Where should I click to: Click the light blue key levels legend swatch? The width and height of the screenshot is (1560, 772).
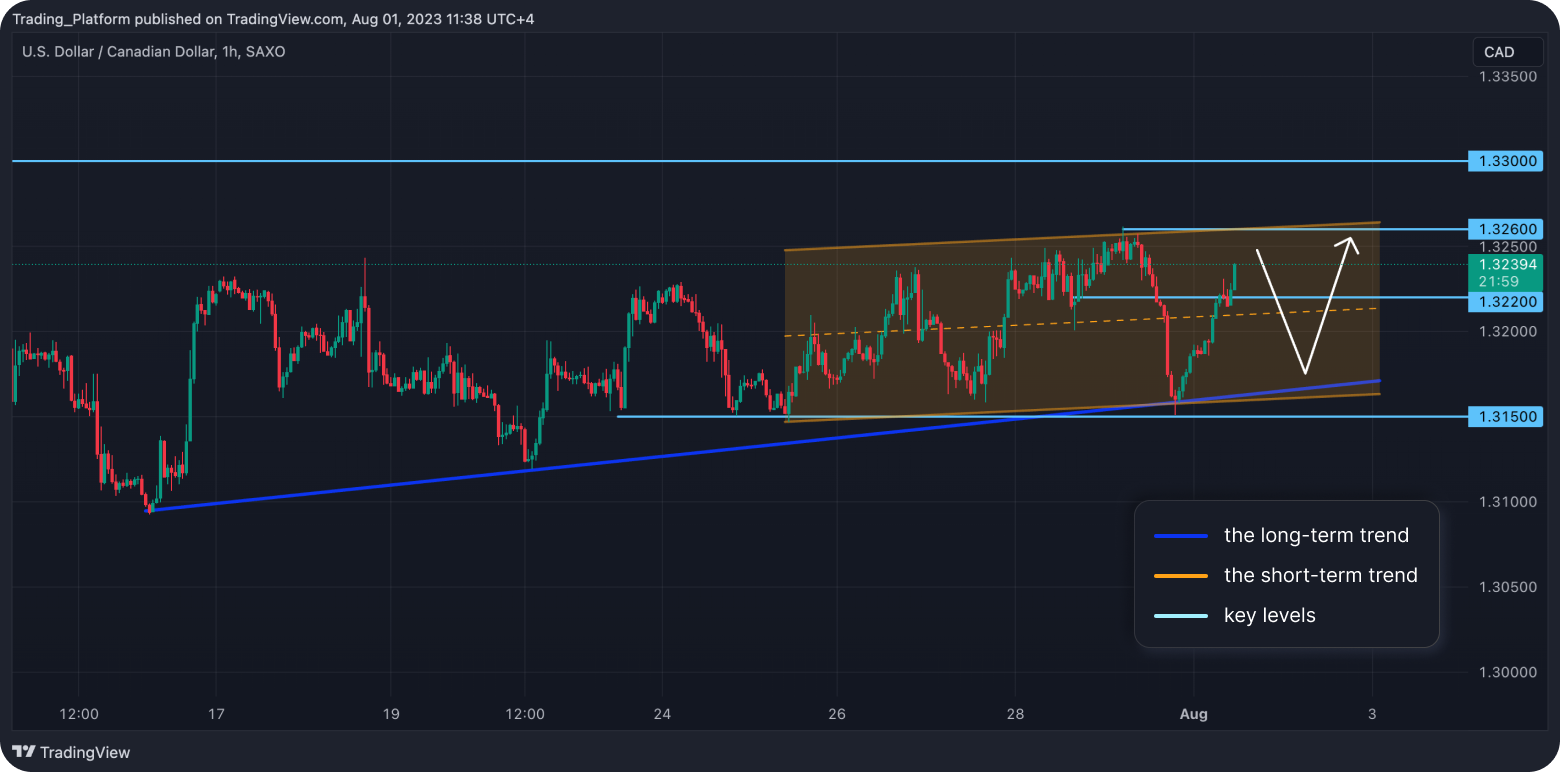point(1181,616)
